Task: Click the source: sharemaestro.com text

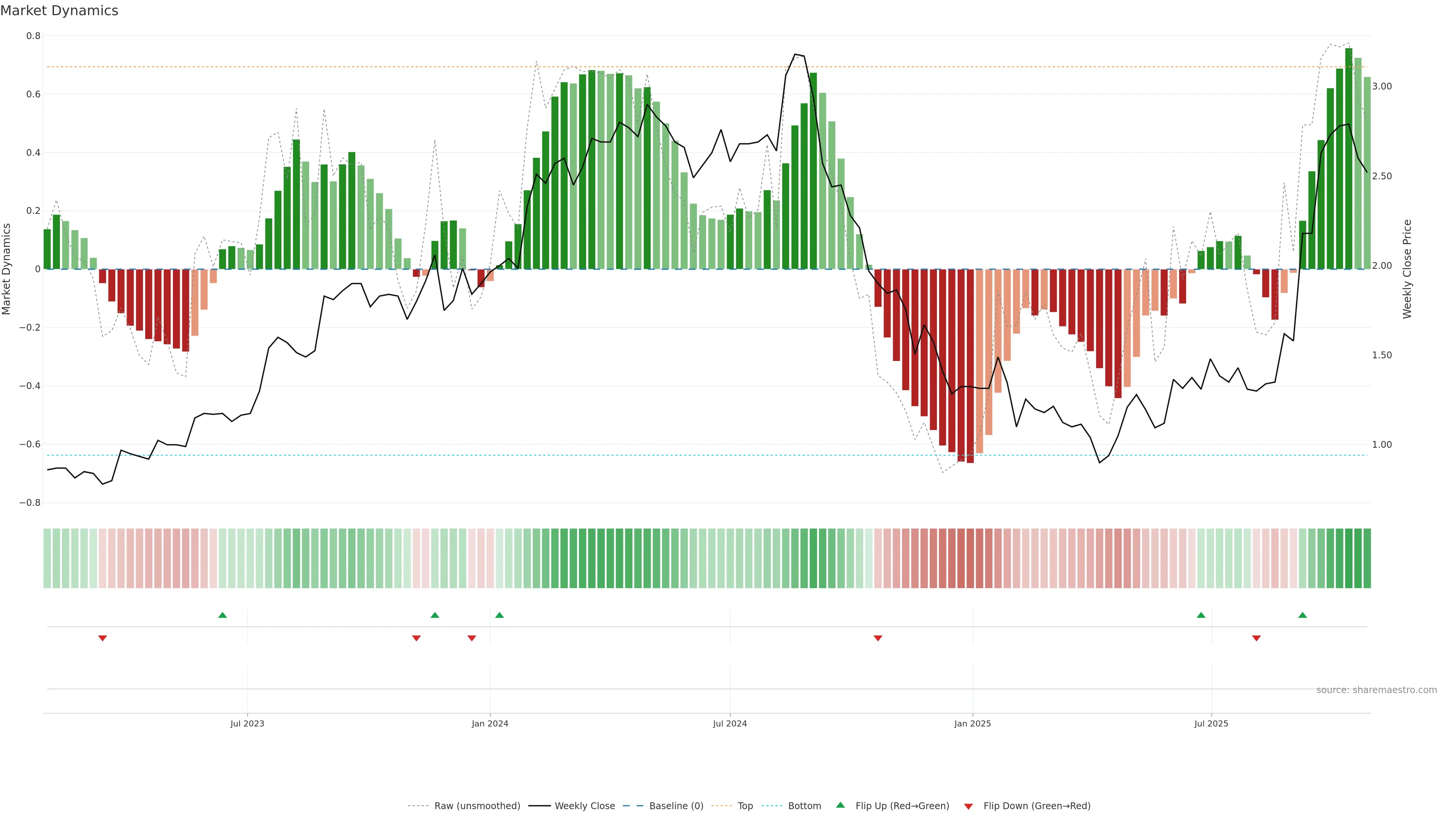Action: coord(1376,690)
